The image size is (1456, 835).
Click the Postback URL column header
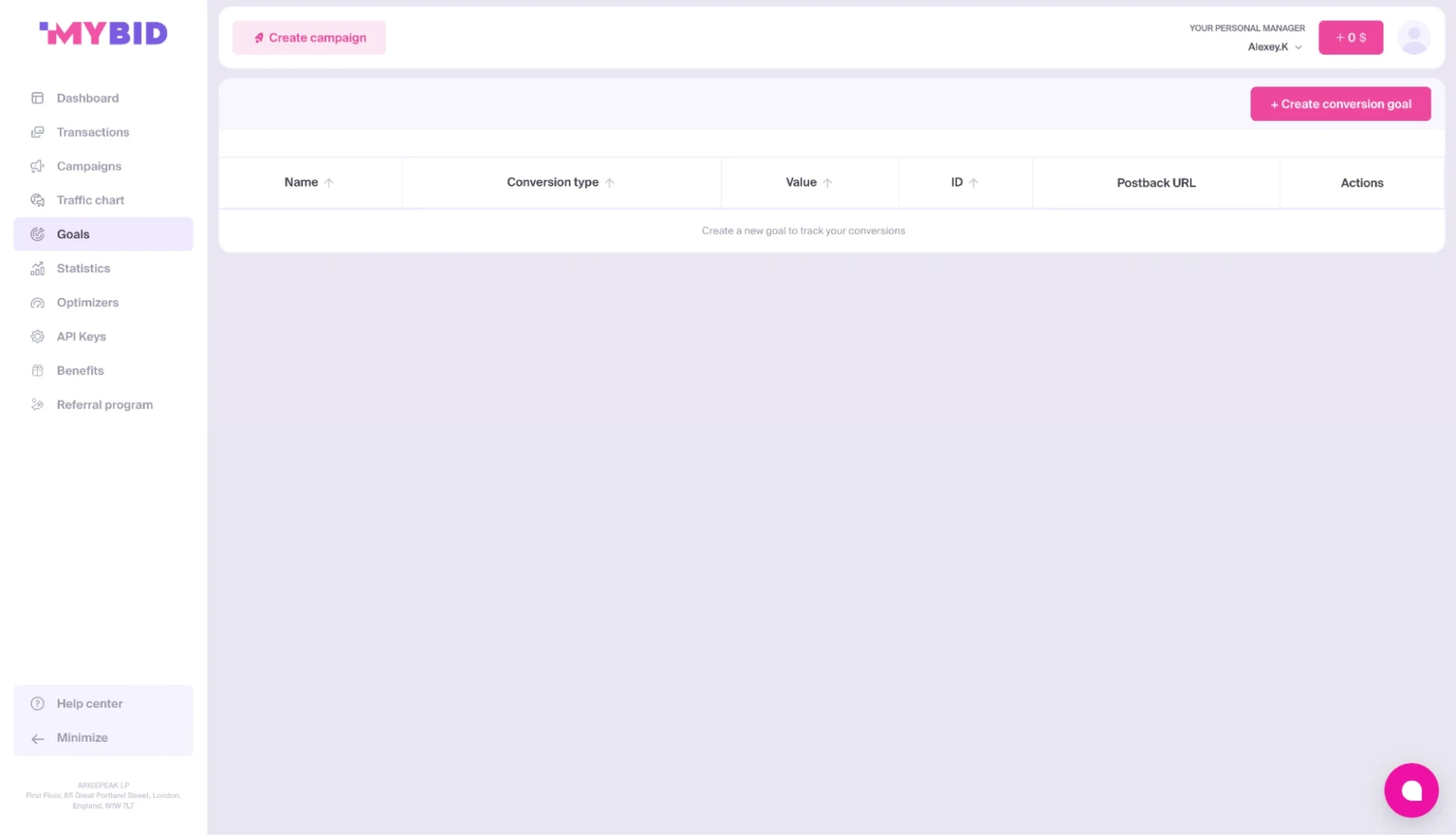click(x=1156, y=183)
